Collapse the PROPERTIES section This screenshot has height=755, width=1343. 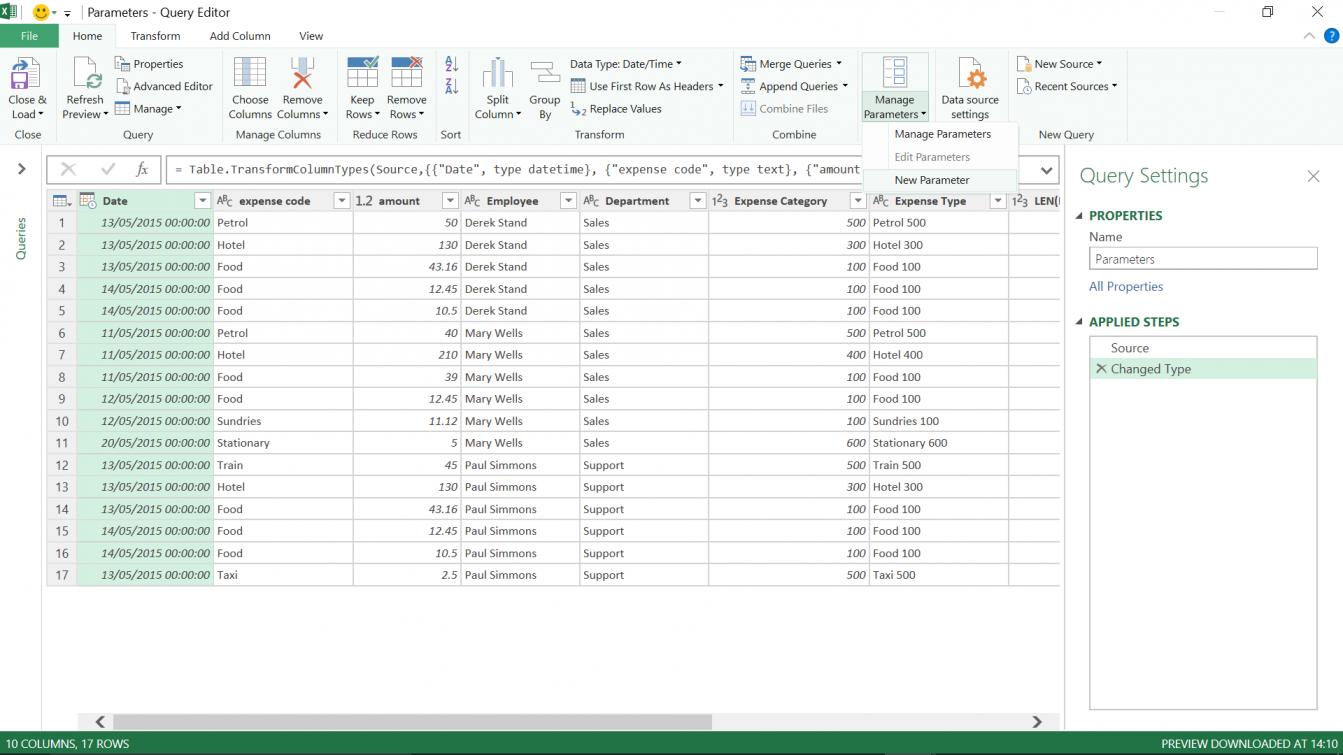pos(1079,216)
